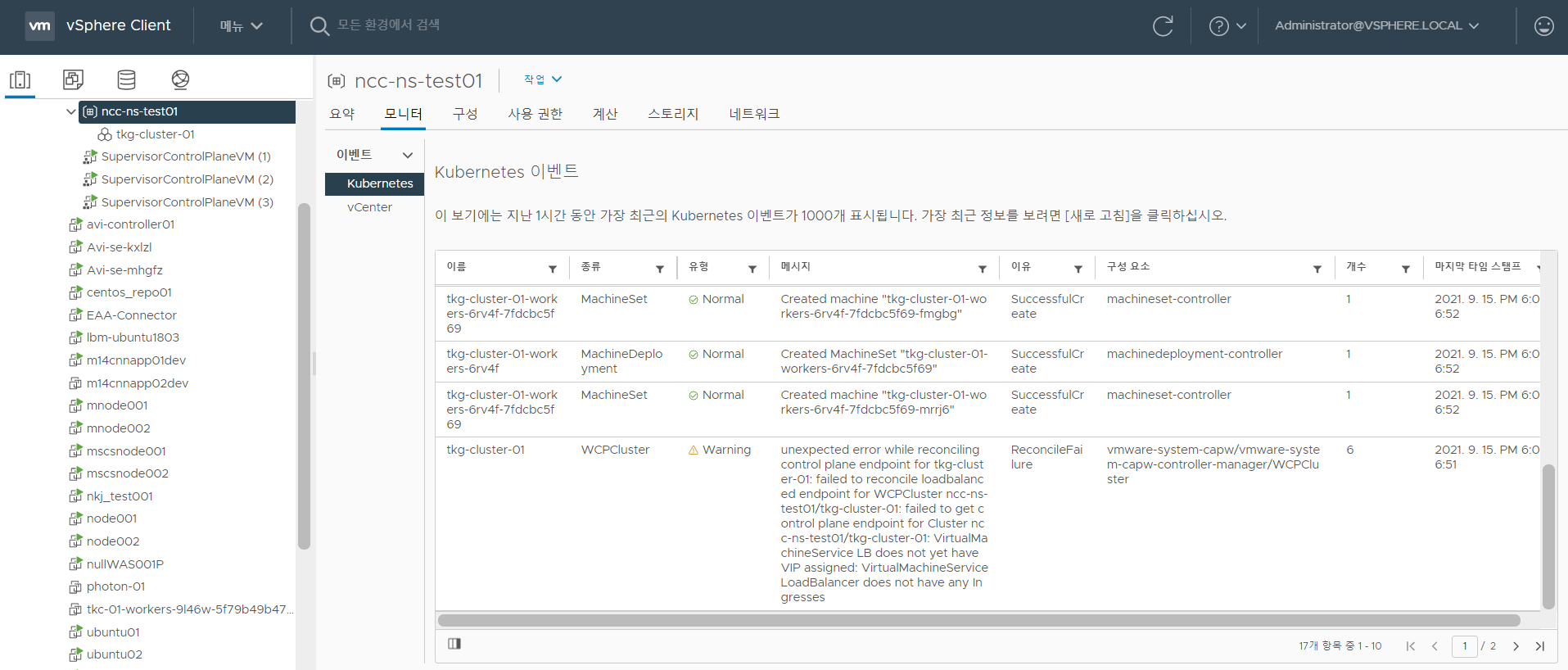Click the VMware vm logo

[x=39, y=26]
